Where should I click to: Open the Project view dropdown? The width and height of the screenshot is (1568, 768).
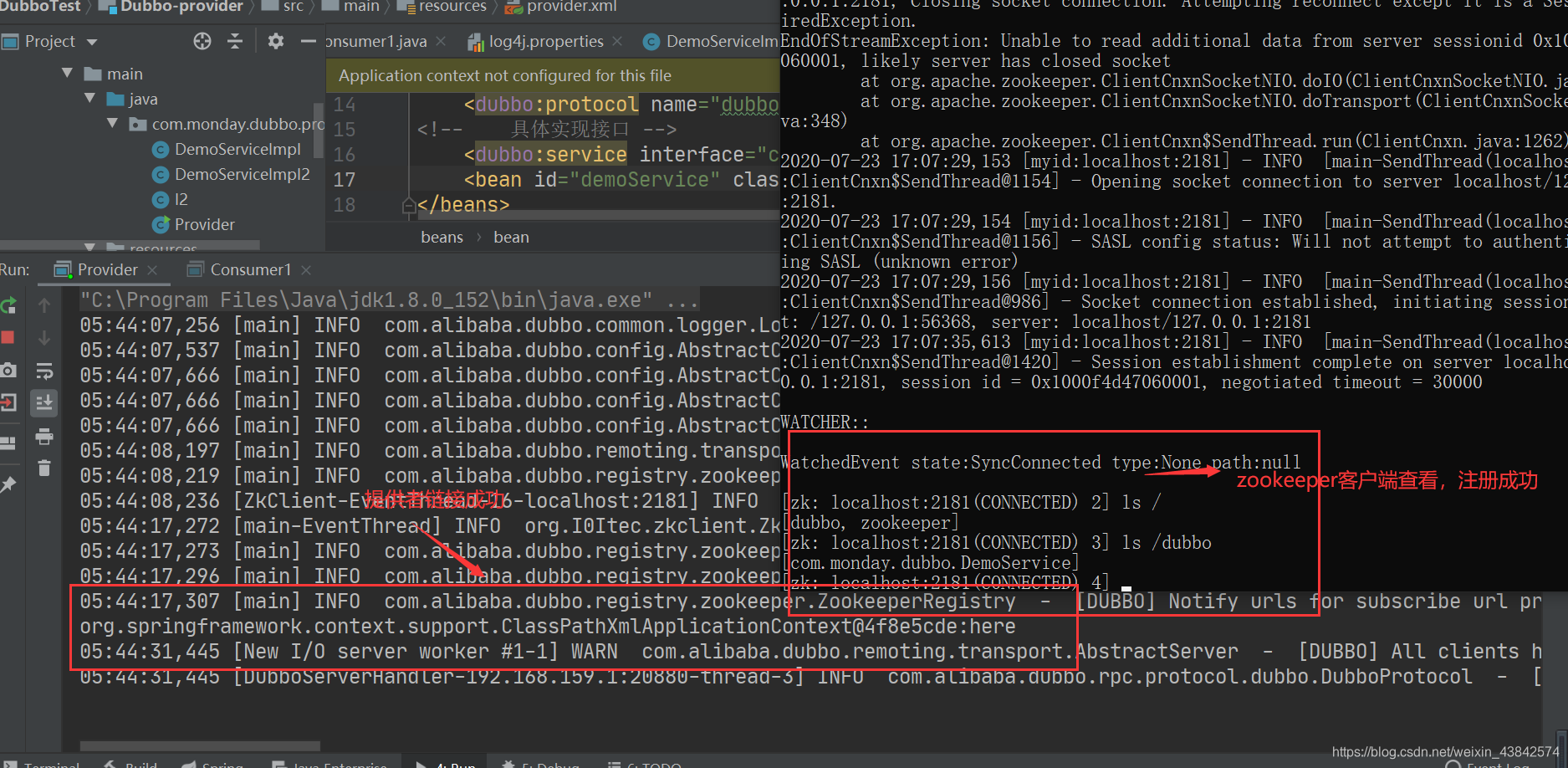[x=92, y=42]
